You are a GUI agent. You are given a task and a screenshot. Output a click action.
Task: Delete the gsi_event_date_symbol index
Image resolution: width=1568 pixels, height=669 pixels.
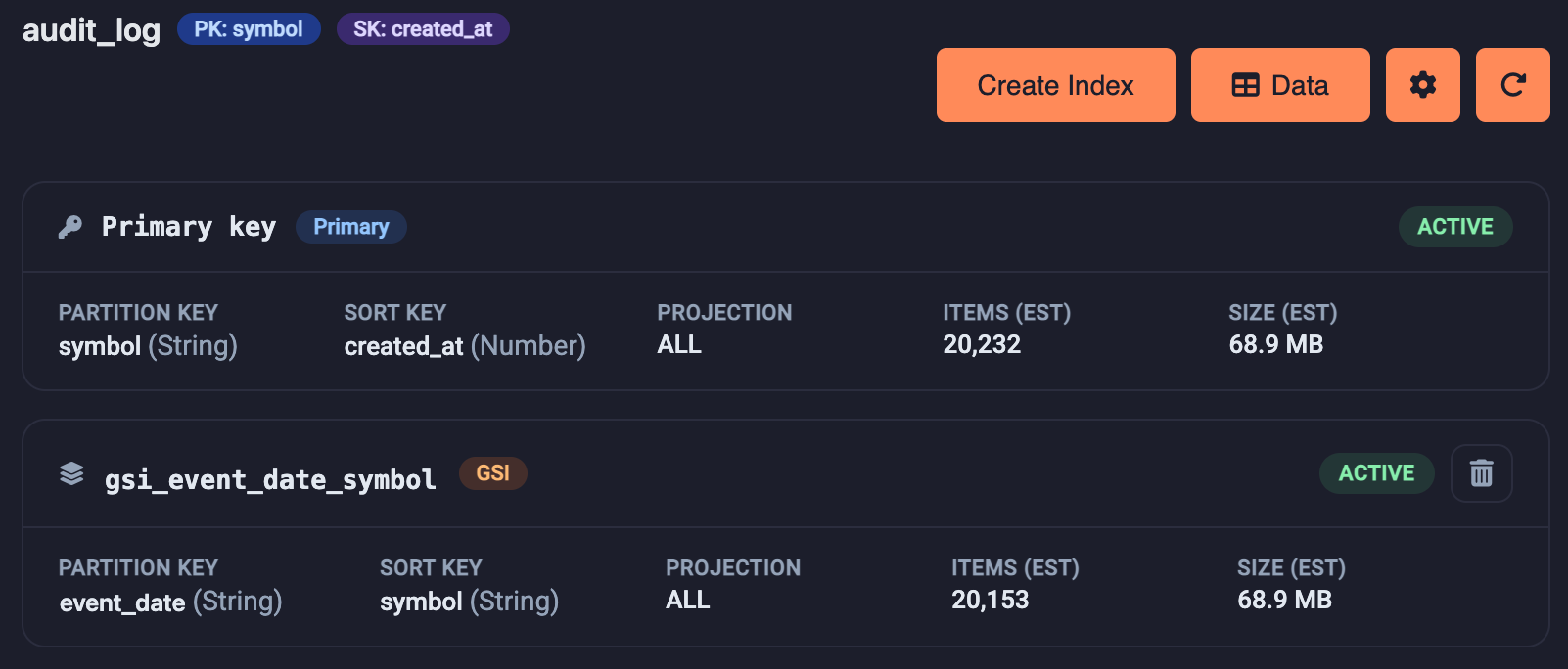[x=1481, y=473]
